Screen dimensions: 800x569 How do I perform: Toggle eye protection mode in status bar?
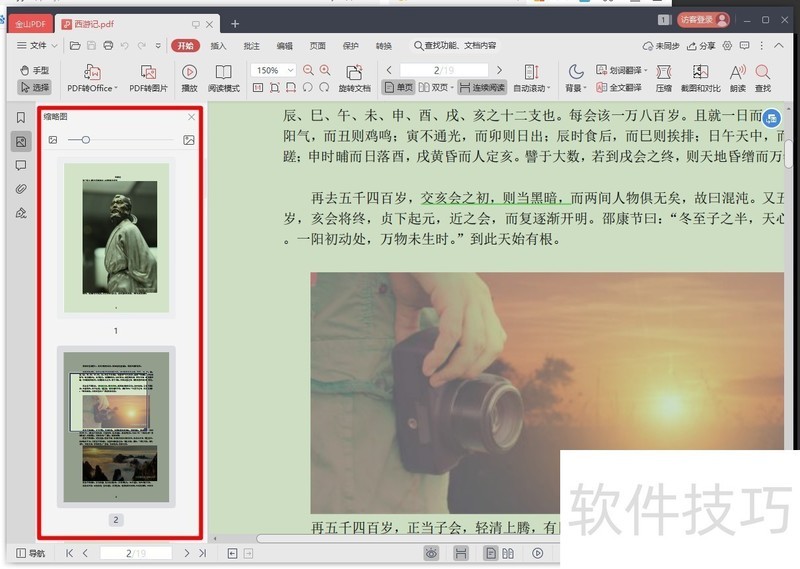[431, 553]
